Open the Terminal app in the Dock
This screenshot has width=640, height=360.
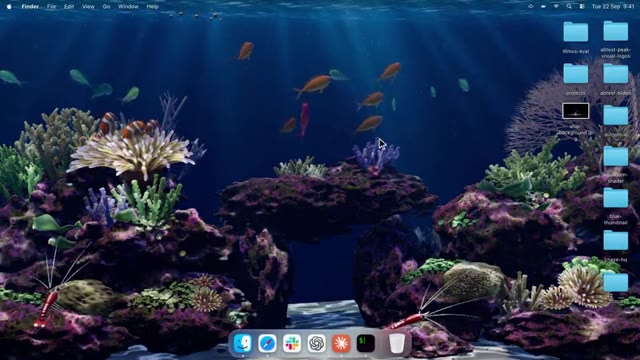point(366,343)
